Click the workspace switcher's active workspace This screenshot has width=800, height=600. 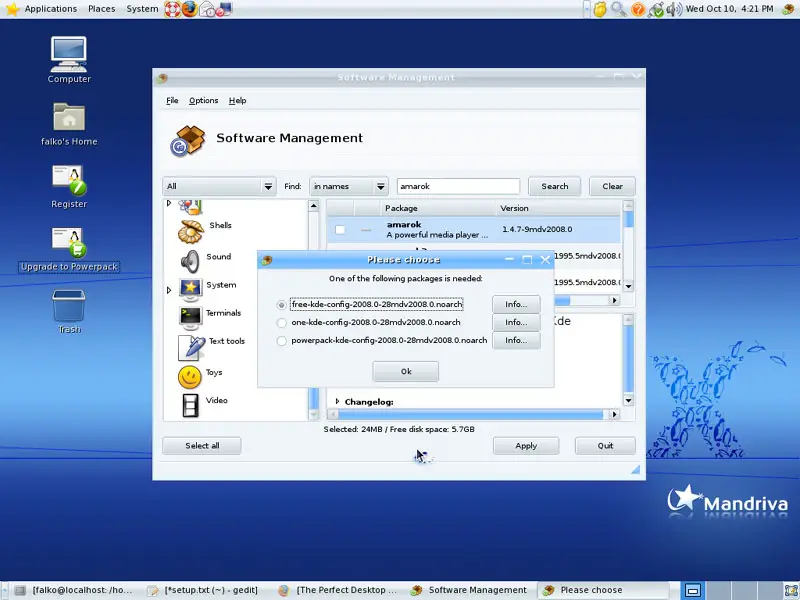tap(693, 590)
